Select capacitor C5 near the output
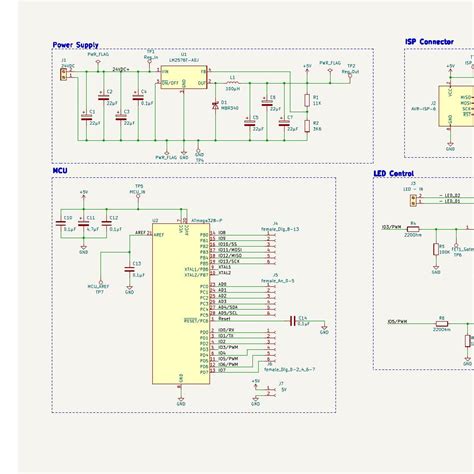Viewport: 474px width, 474px height. (250, 123)
